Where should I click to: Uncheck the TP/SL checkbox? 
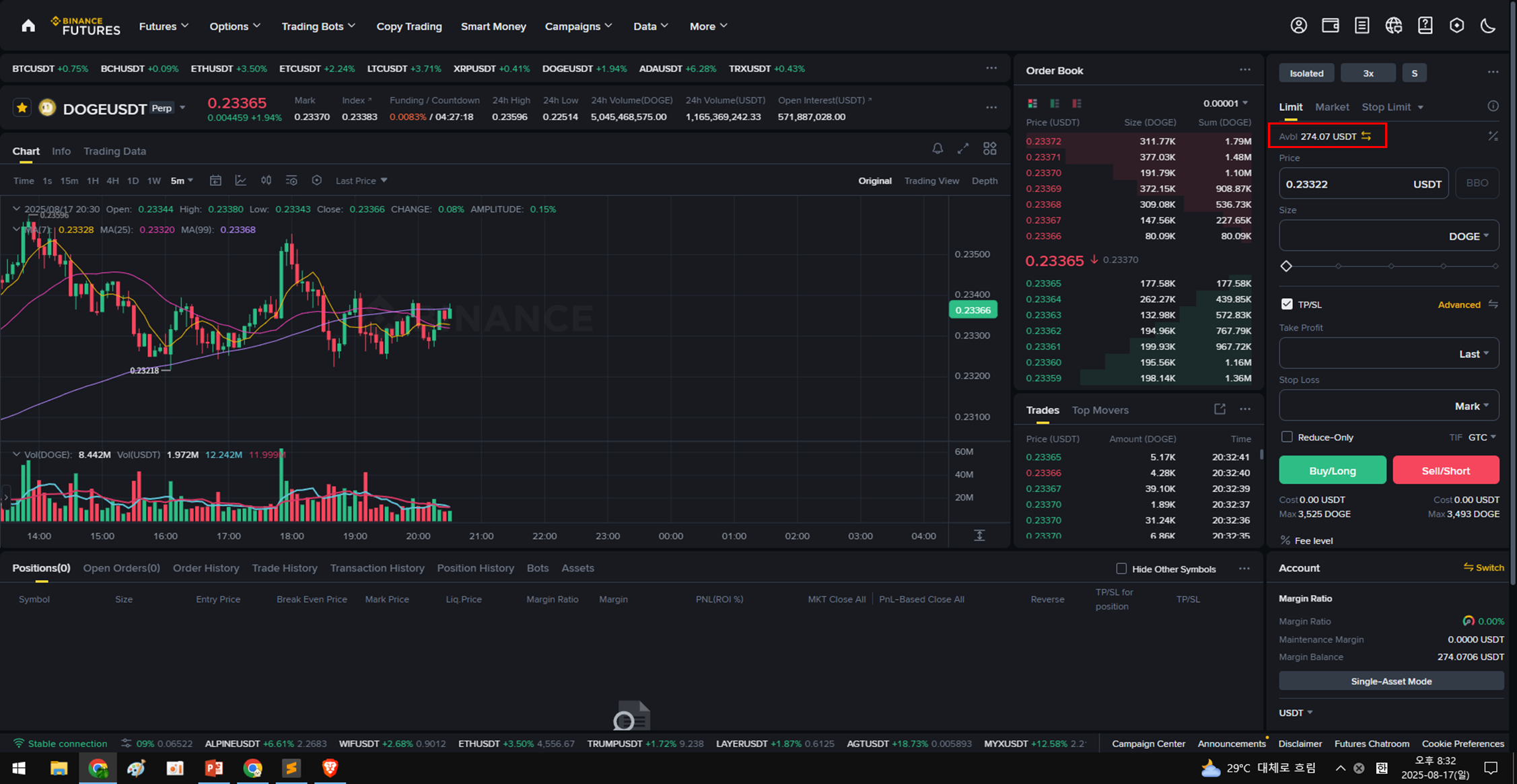tap(1287, 304)
